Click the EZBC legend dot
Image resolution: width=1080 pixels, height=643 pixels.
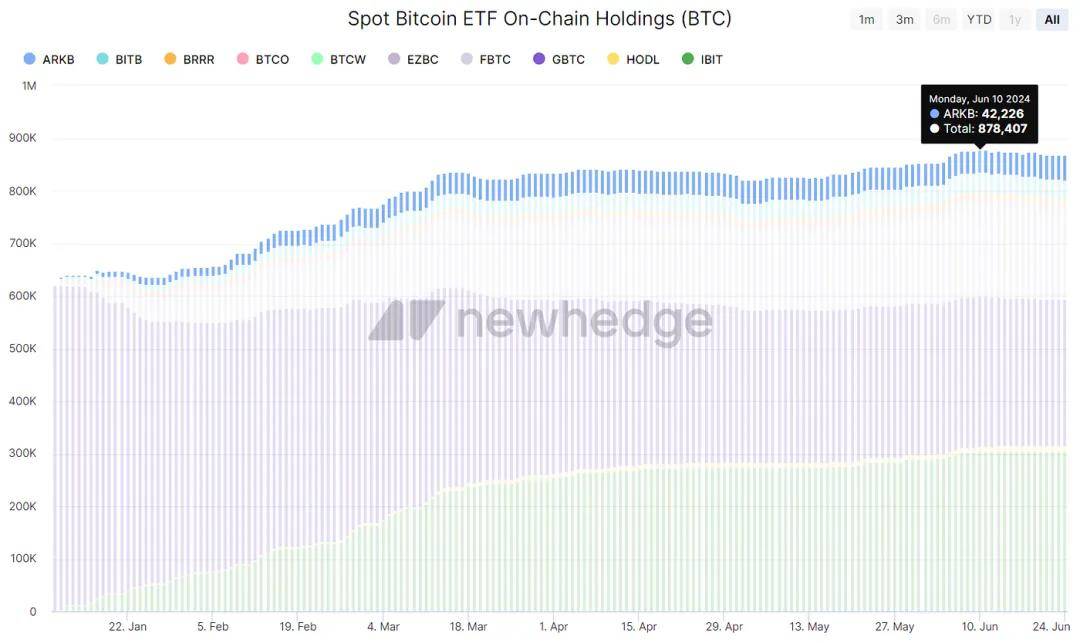point(394,60)
